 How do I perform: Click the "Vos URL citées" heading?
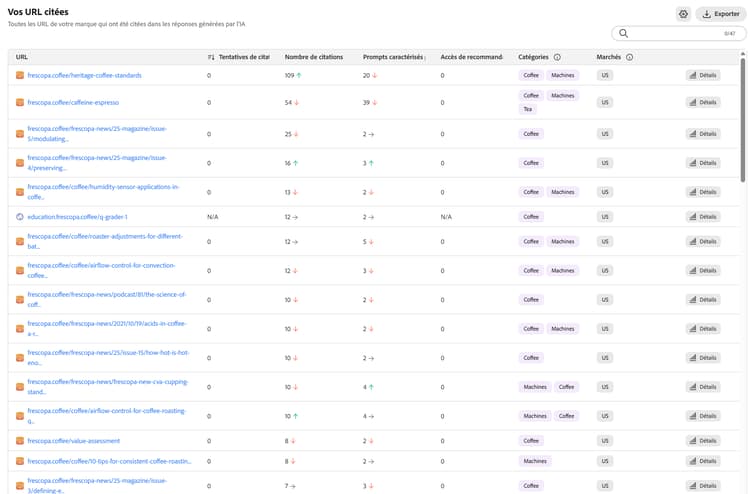(38, 12)
